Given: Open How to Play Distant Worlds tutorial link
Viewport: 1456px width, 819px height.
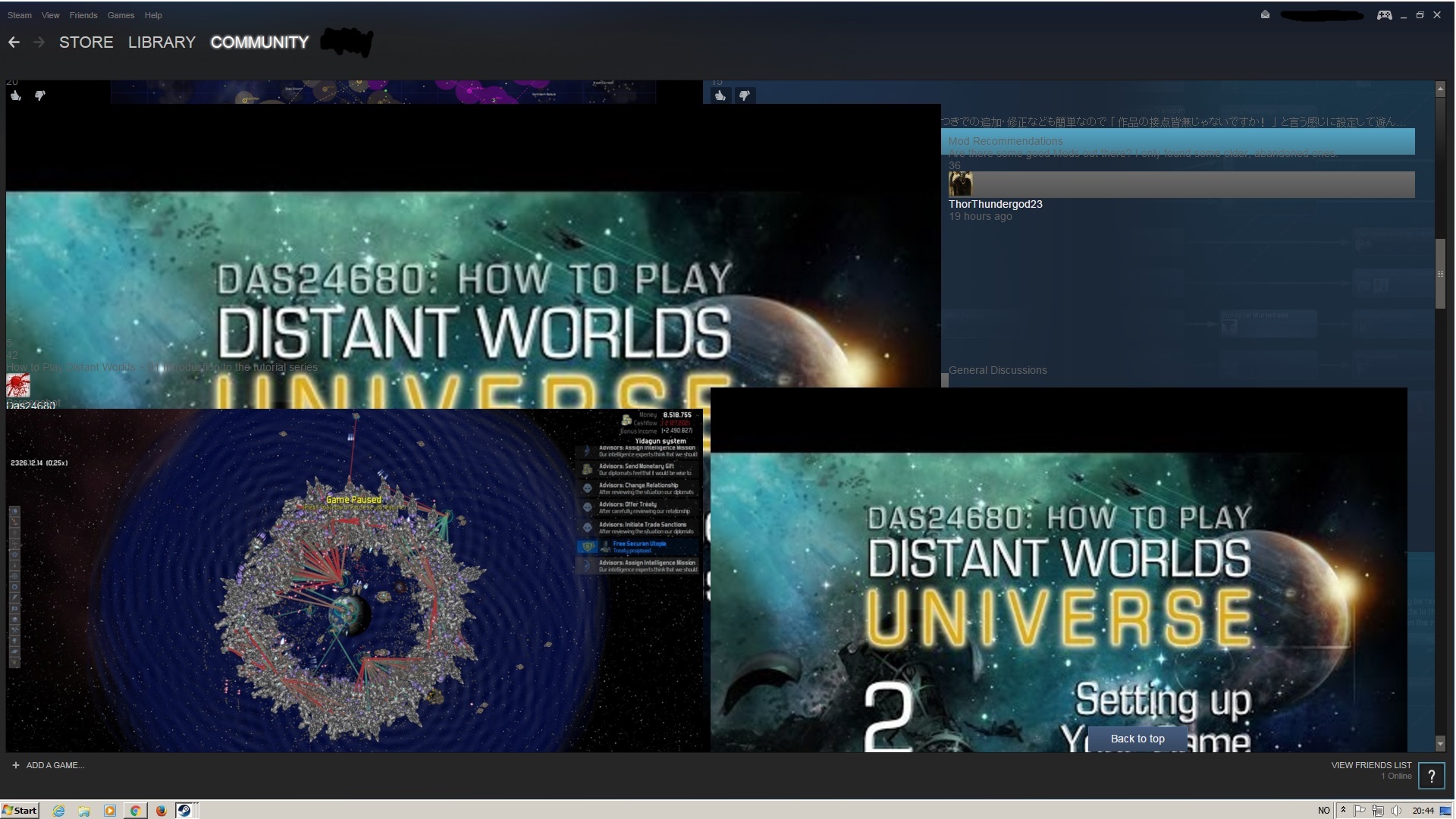Looking at the screenshot, I should pyautogui.click(x=162, y=367).
